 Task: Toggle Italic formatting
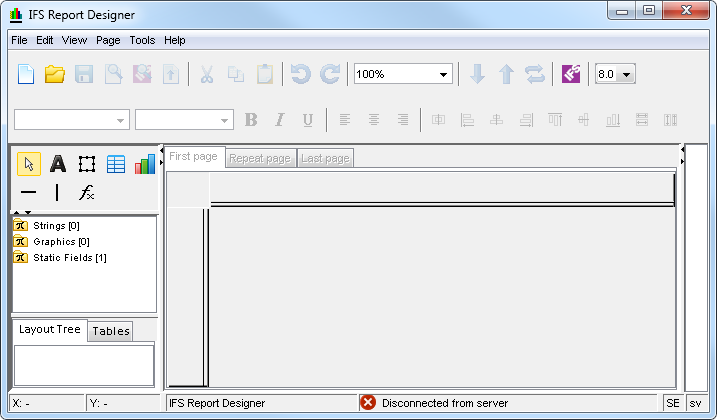(279, 120)
